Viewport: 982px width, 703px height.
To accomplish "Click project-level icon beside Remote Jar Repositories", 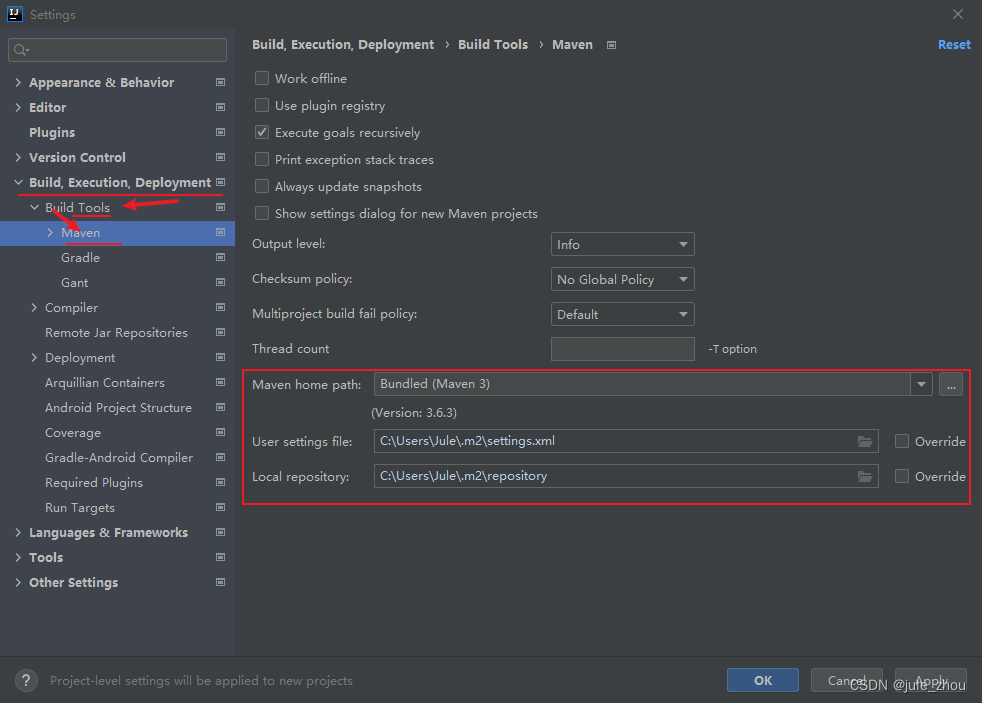I will tap(220, 332).
